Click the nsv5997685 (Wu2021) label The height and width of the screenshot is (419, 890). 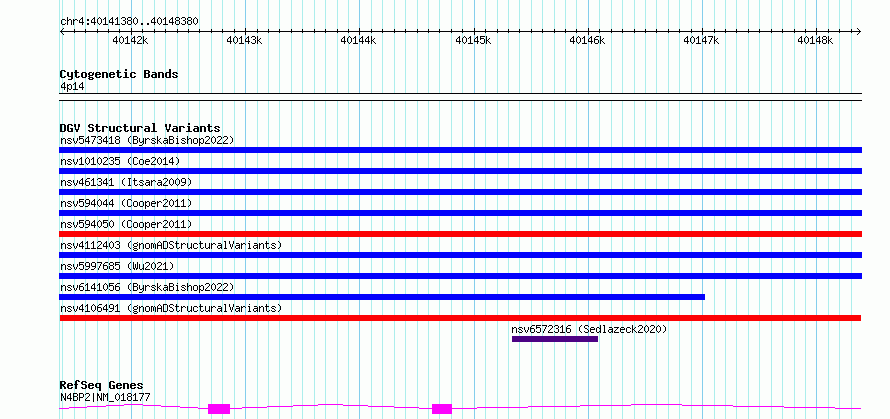click(x=117, y=266)
